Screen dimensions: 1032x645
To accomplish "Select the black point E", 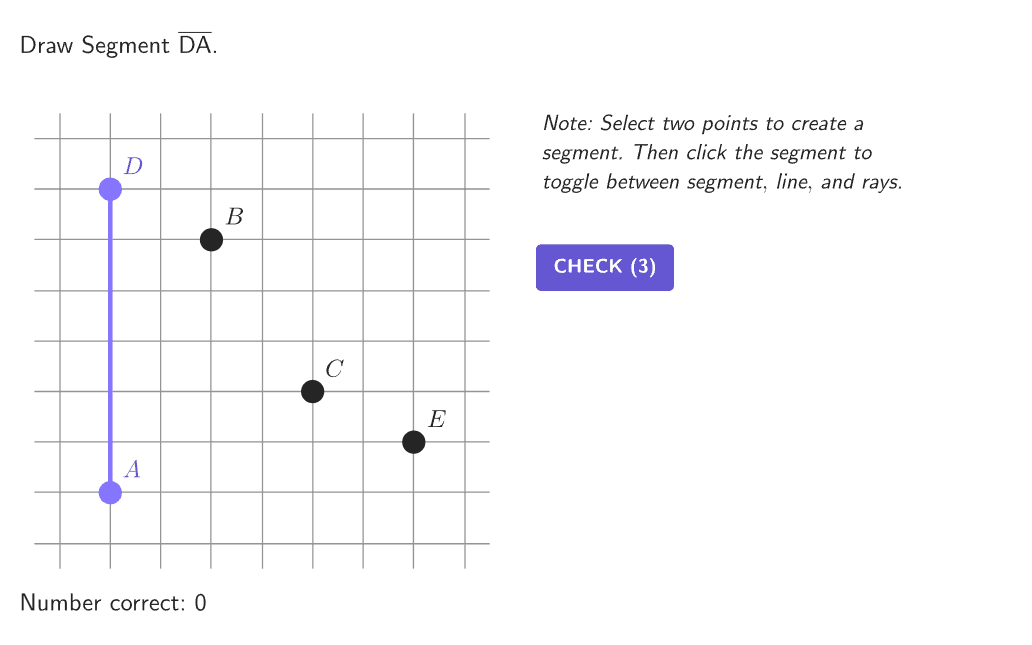I will click(413, 442).
